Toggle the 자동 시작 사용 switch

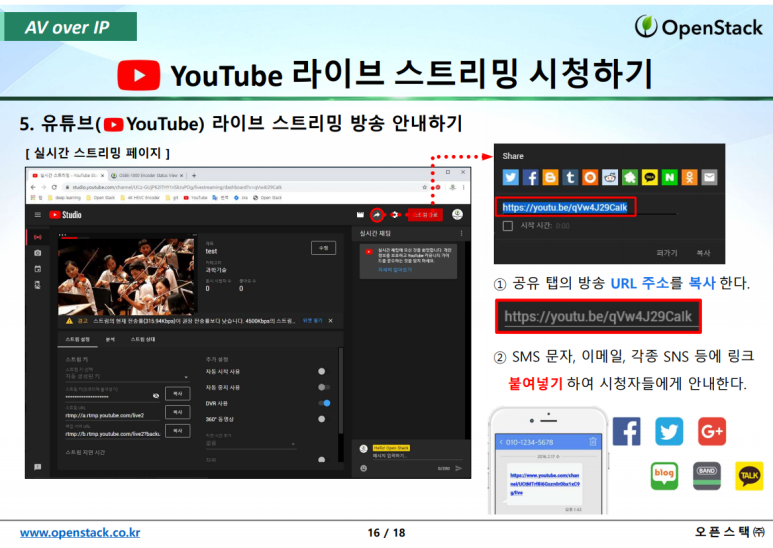pos(323,371)
